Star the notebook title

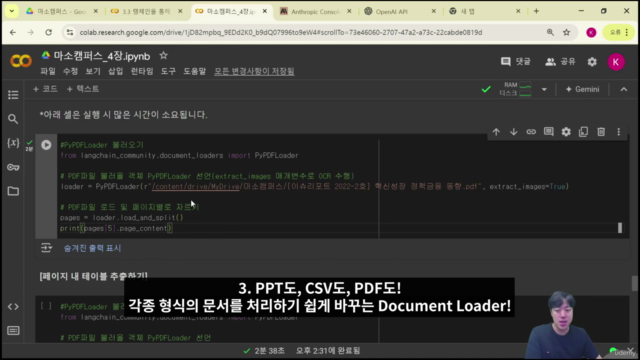[163, 56]
